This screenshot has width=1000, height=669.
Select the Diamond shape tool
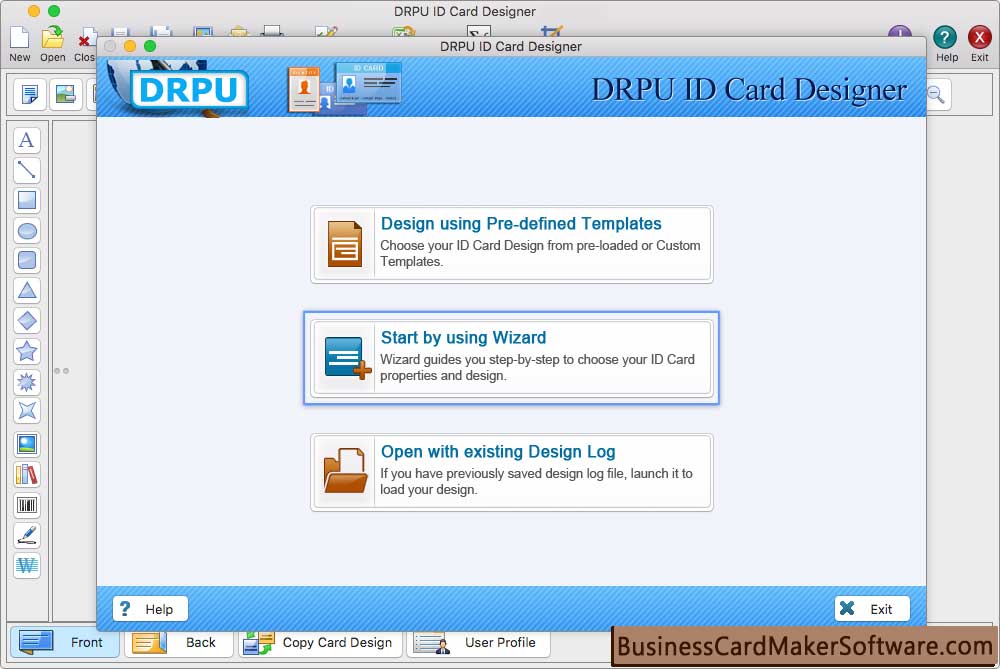click(27, 321)
